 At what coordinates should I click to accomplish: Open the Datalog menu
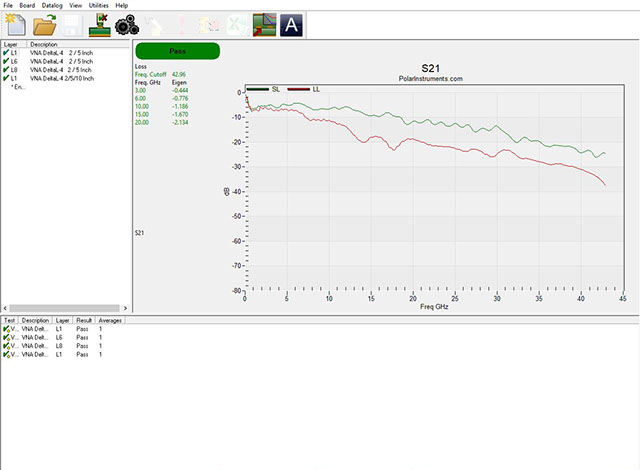[x=52, y=6]
